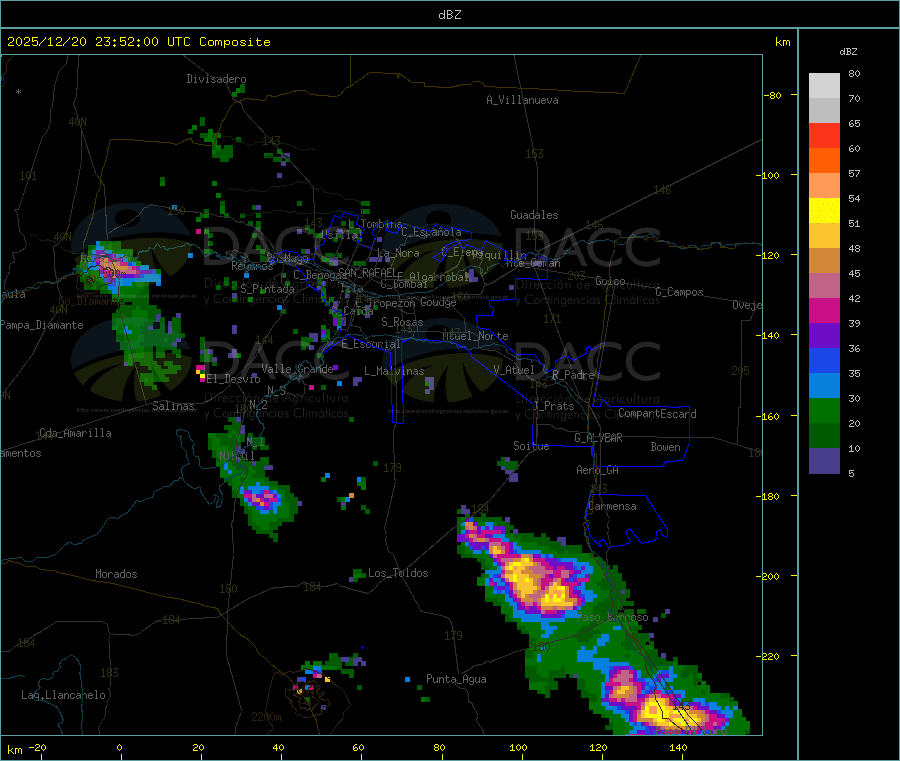Click the R_Padre label

click(x=573, y=375)
